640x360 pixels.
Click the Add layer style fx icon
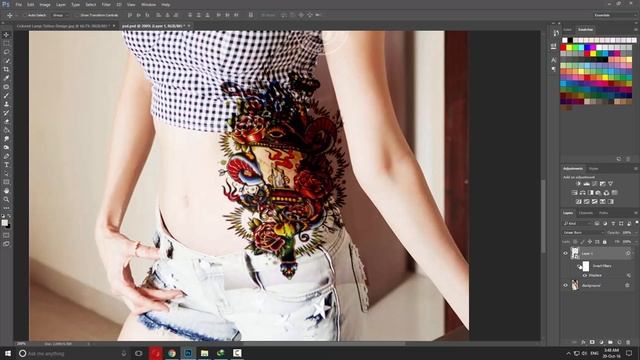[583, 342]
